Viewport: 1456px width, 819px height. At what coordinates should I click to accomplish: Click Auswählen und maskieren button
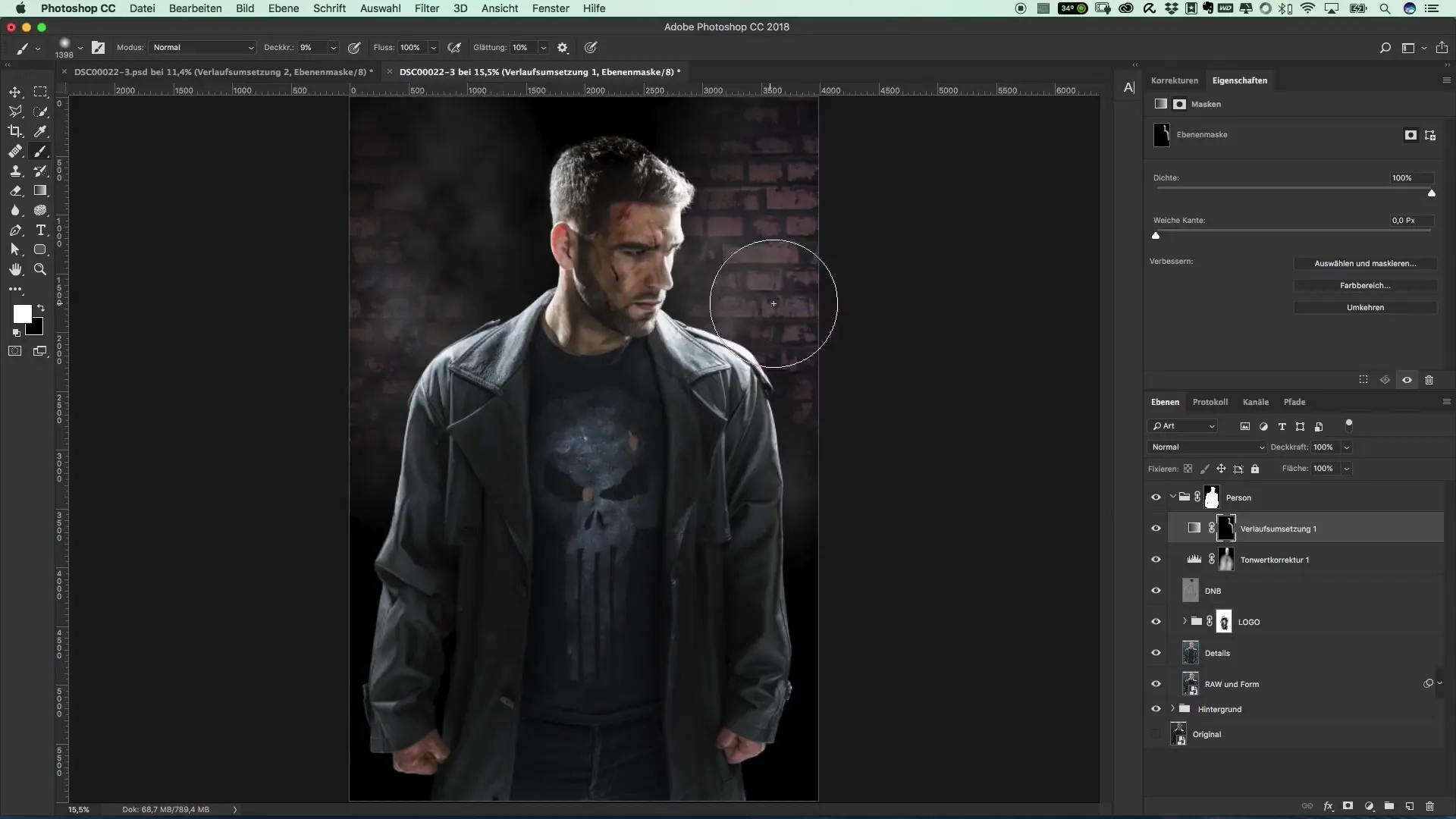click(x=1365, y=264)
